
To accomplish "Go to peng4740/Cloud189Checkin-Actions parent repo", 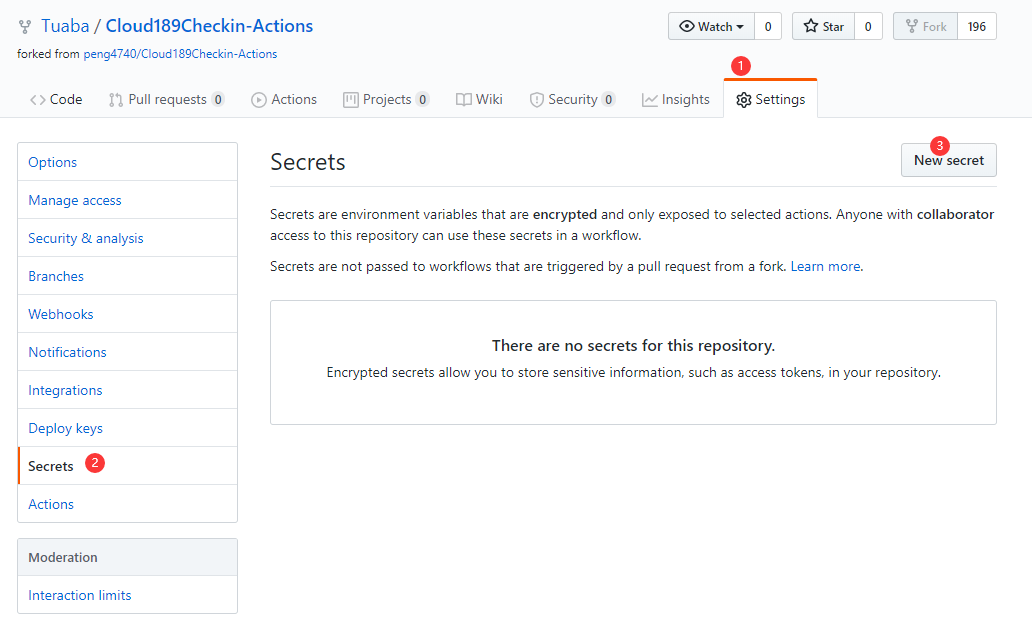I will [x=180, y=54].
